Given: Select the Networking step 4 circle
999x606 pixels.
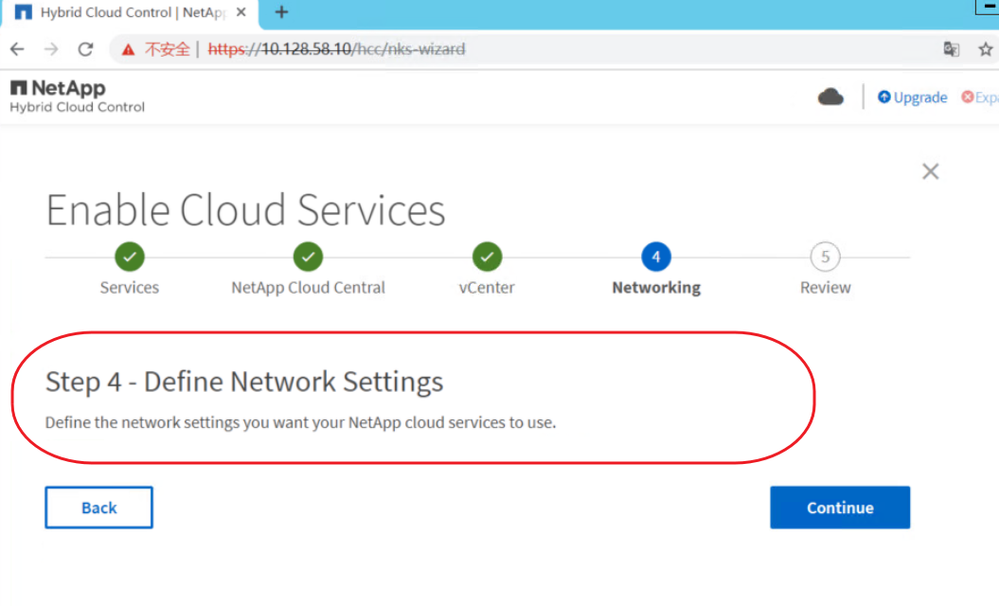Looking at the screenshot, I should (656, 257).
